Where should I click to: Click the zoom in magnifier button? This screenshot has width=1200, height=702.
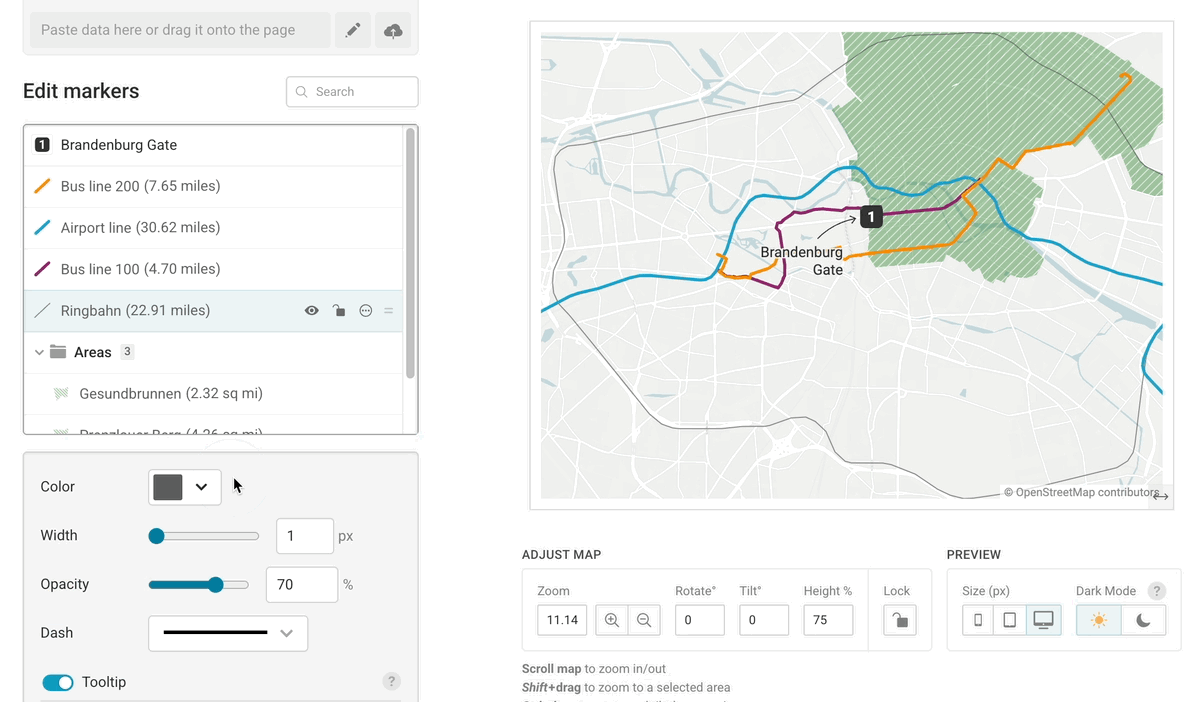click(x=612, y=620)
